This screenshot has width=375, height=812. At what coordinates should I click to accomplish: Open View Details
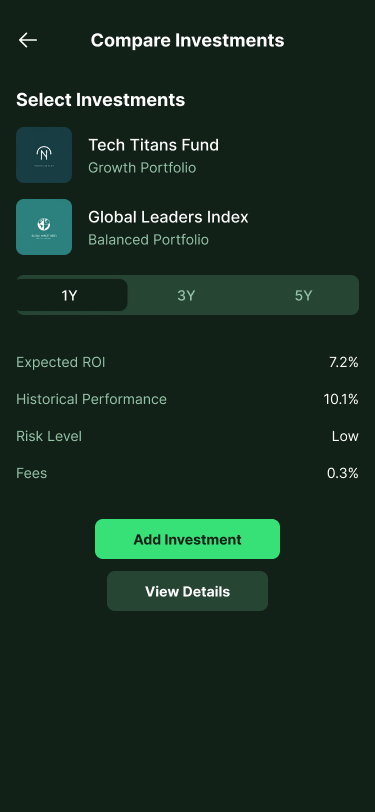point(188,591)
